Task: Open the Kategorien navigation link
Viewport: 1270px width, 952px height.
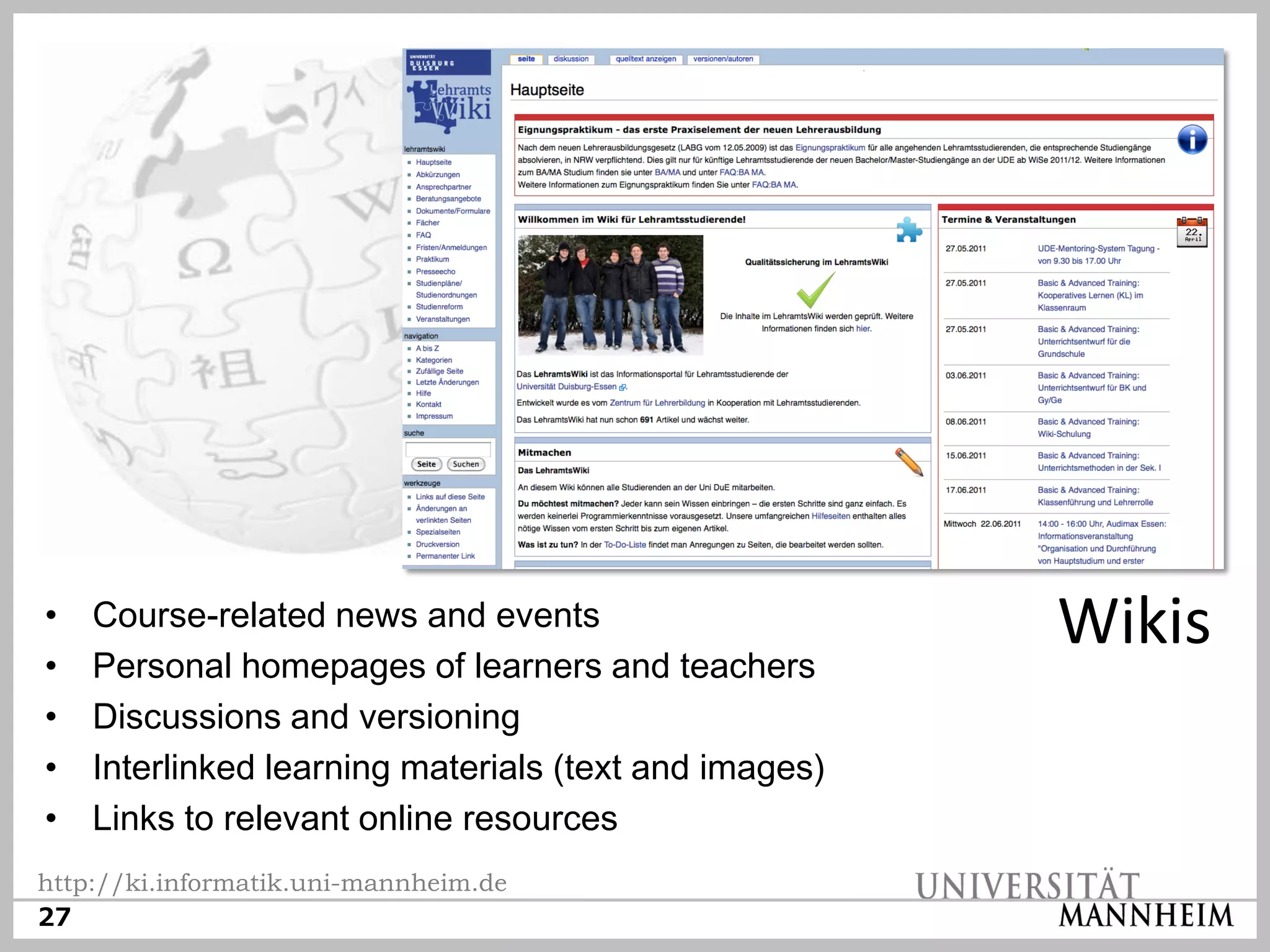Action: pos(434,360)
